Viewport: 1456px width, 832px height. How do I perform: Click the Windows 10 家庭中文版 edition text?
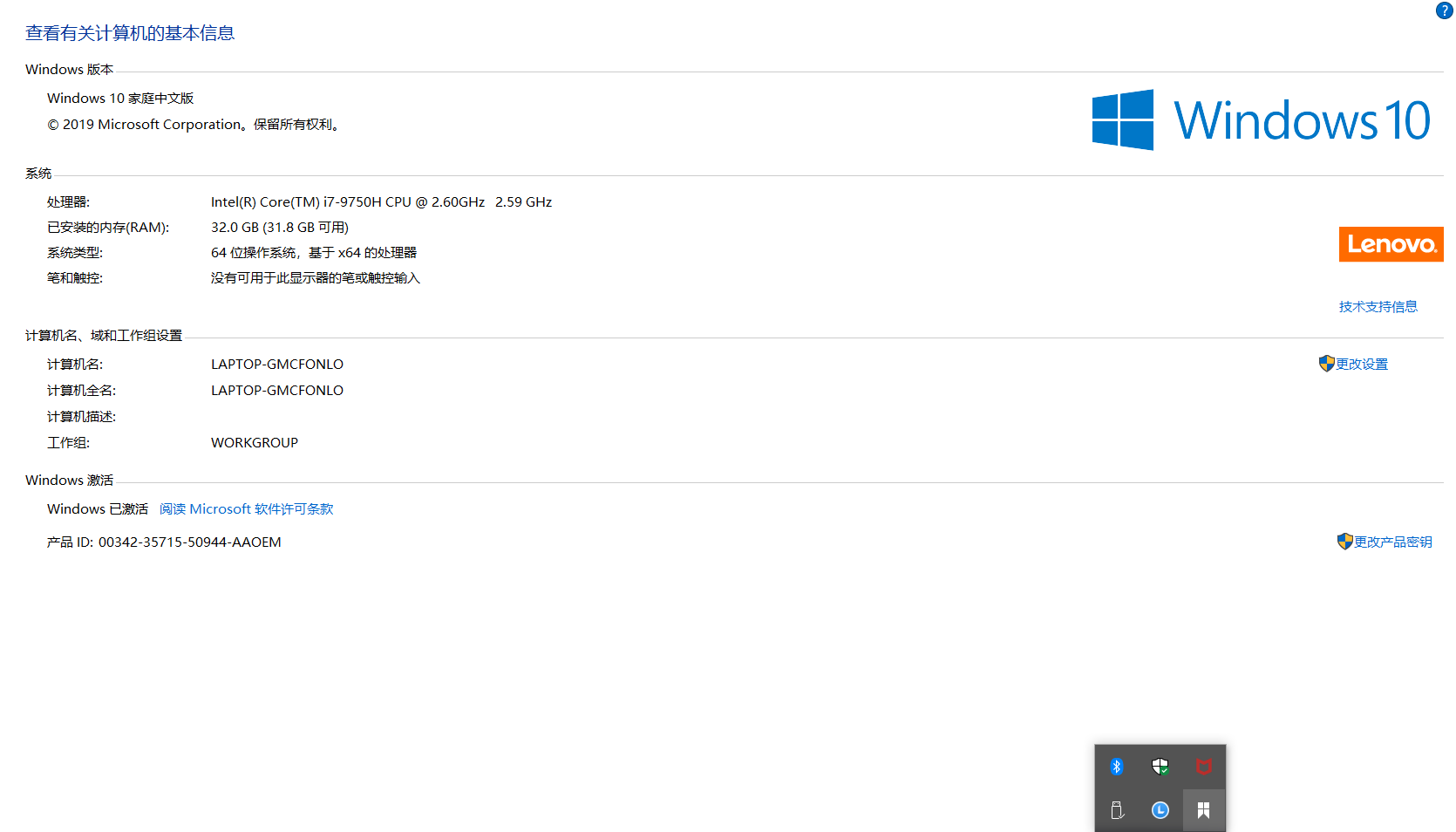[120, 98]
